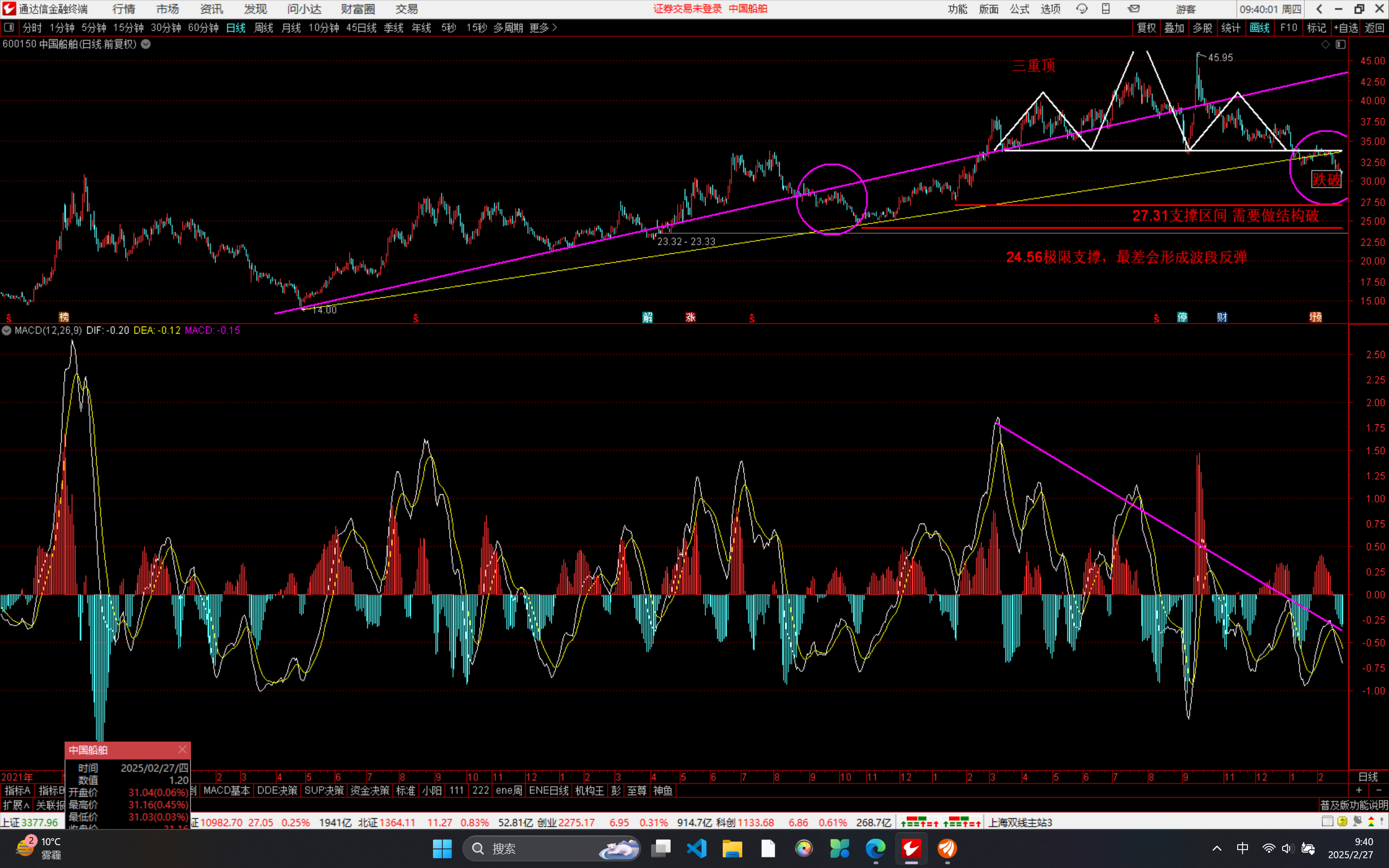Select the DDE决策 indicator tab
This screenshot has width=1389, height=868.
[277, 790]
